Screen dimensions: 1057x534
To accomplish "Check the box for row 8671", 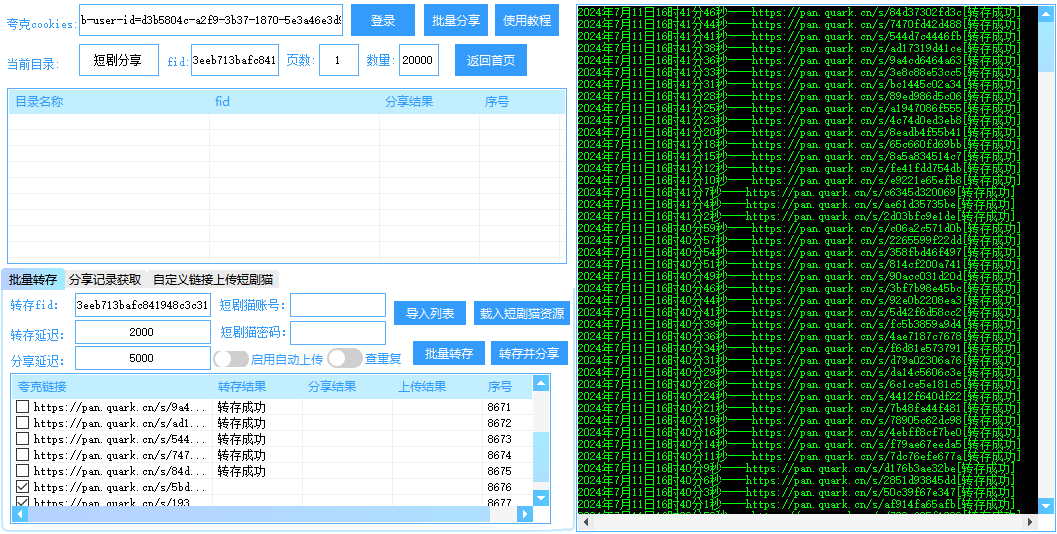I will pyautogui.click(x=22, y=408).
